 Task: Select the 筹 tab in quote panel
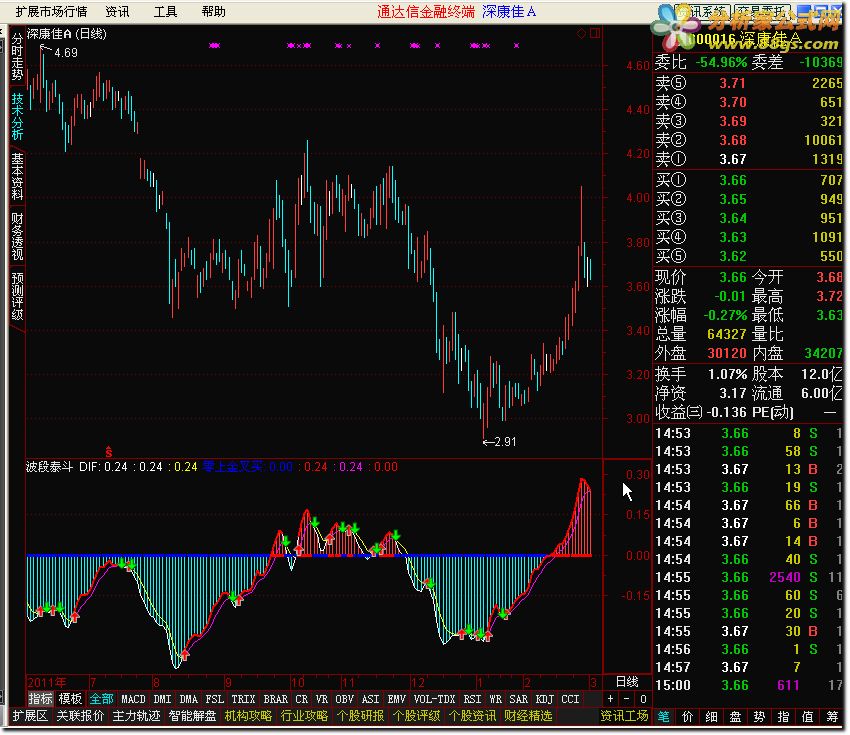point(832,717)
